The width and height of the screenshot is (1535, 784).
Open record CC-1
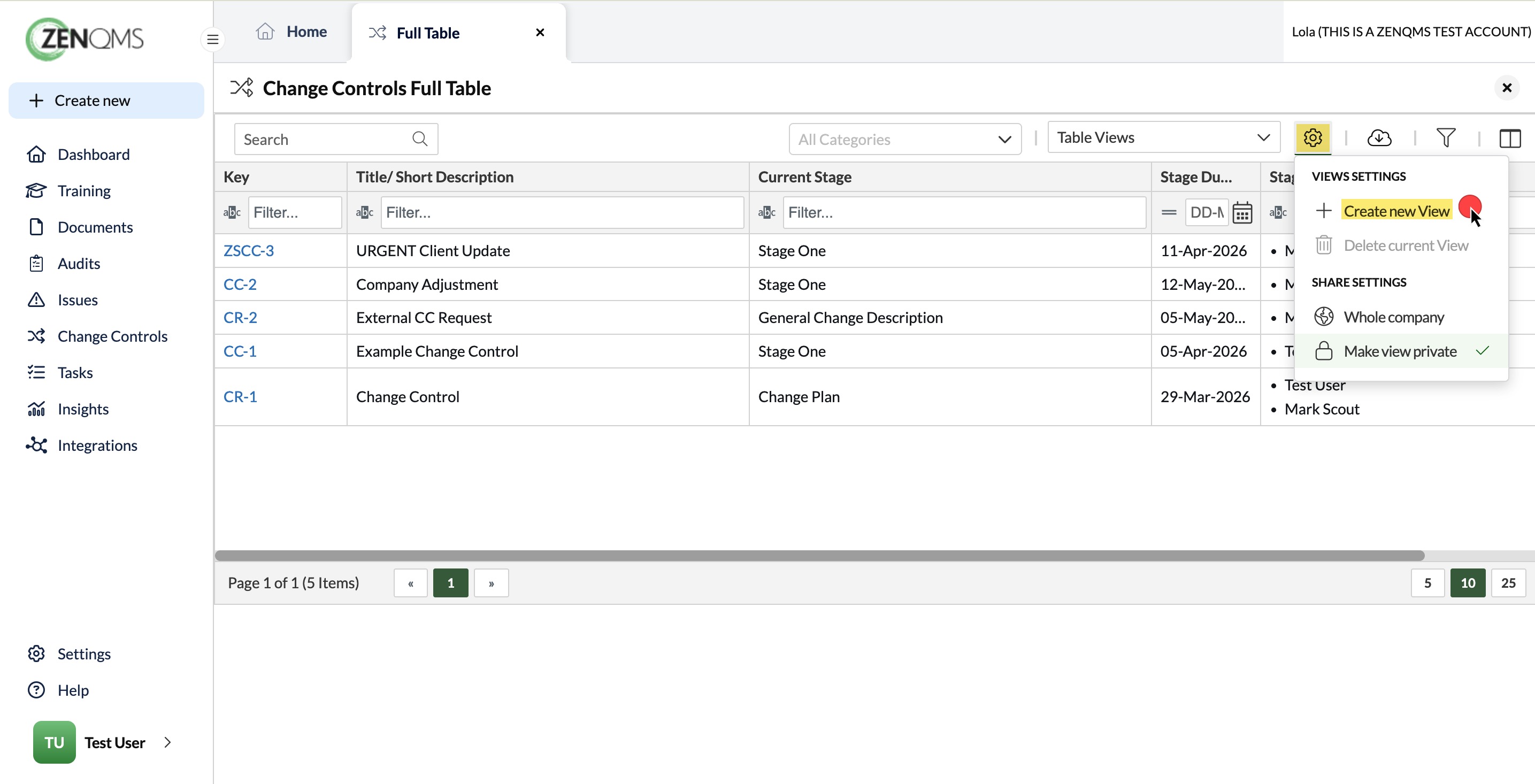[240, 351]
